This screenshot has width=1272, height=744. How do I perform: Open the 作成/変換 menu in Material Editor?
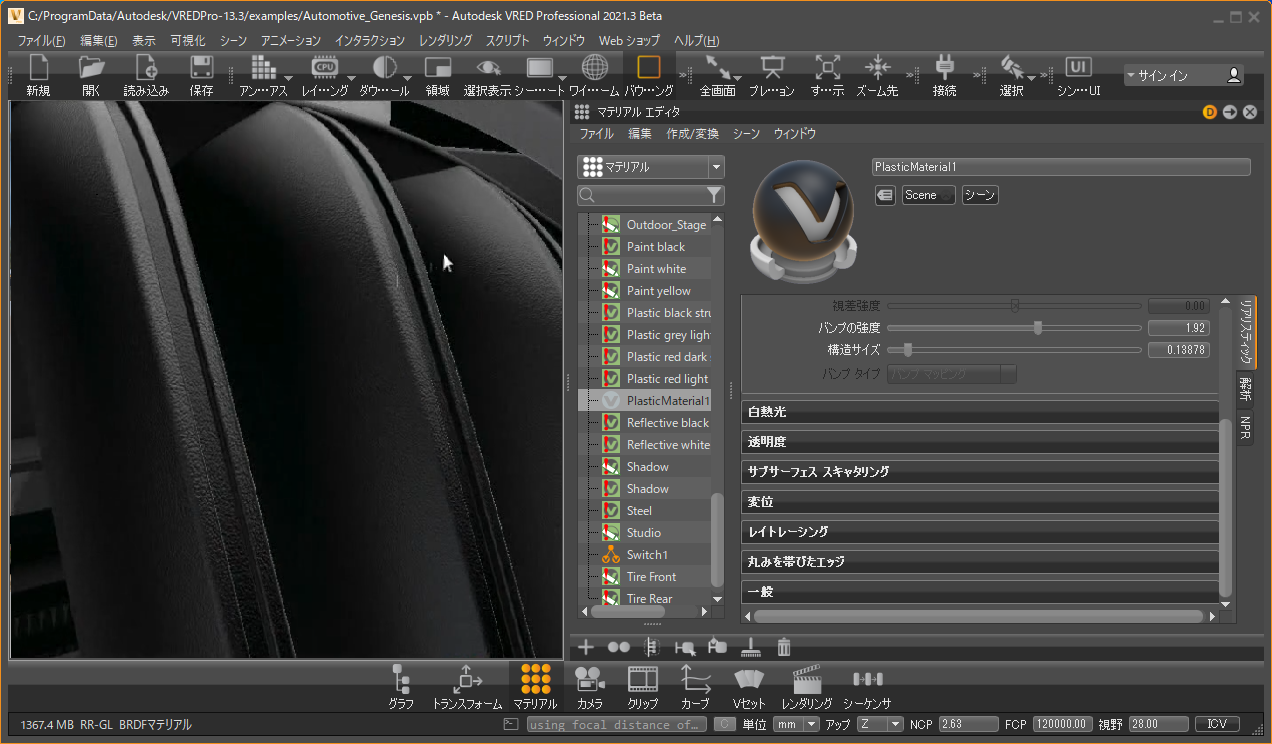[692, 133]
